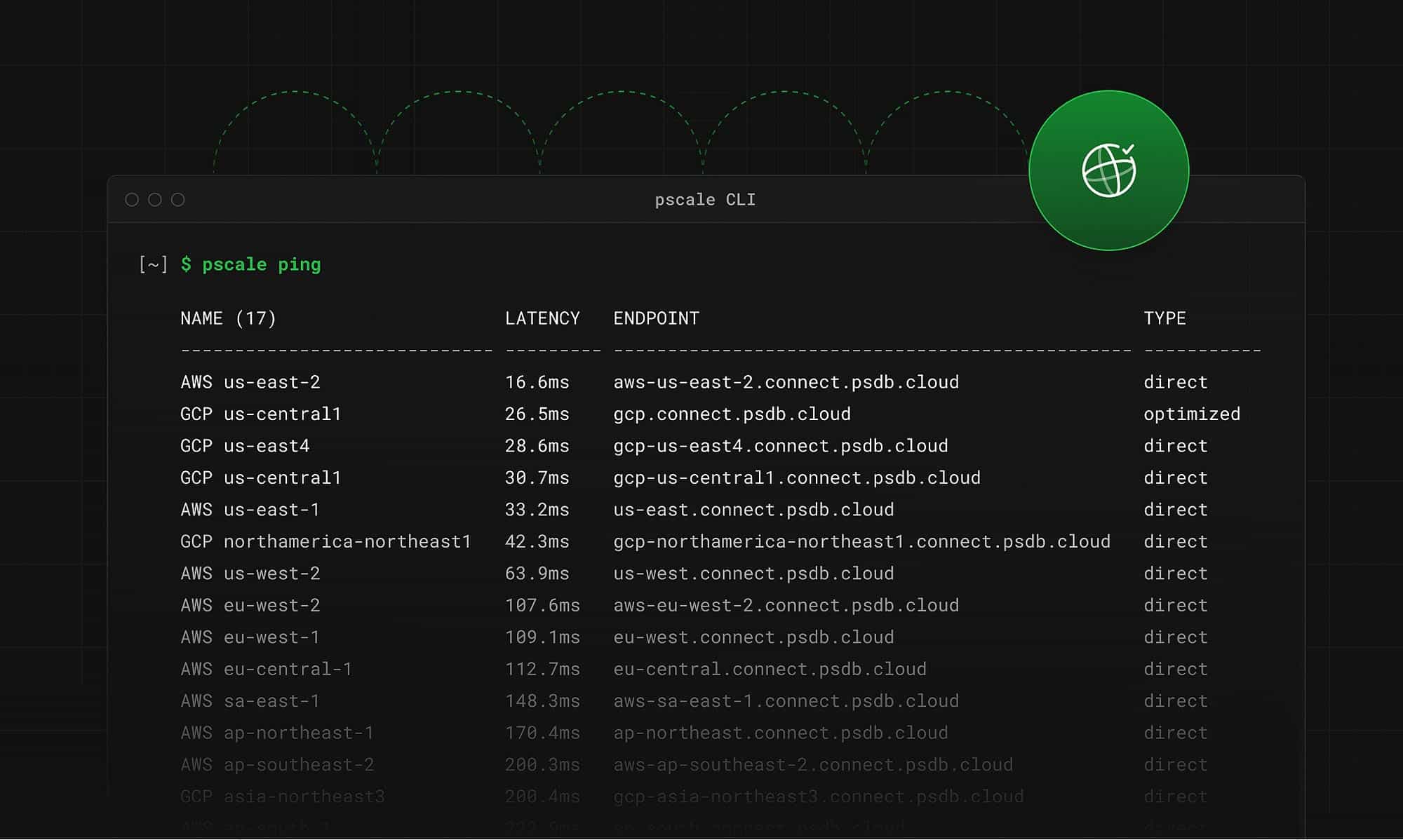Select the 200.3ms latency for ap-southeast-2
Viewport: 1403px width, 840px height.
(542, 764)
